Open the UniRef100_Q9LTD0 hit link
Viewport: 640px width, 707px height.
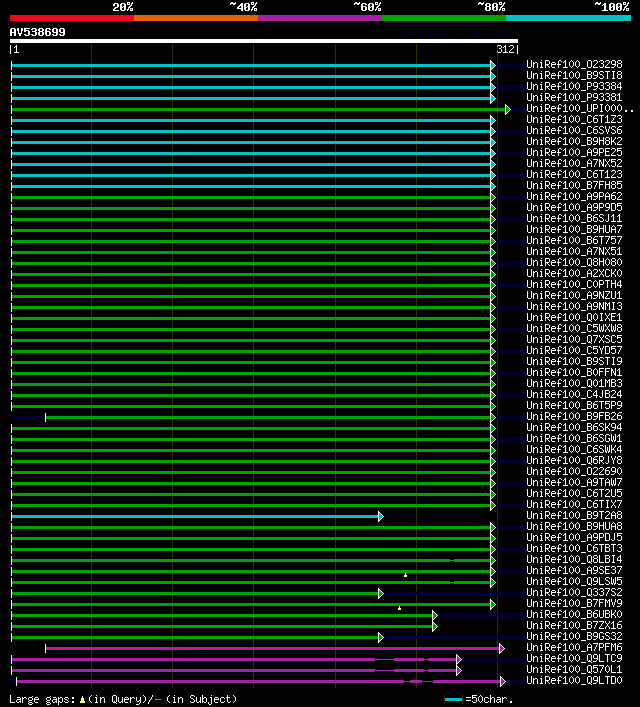pyautogui.click(x=574, y=681)
